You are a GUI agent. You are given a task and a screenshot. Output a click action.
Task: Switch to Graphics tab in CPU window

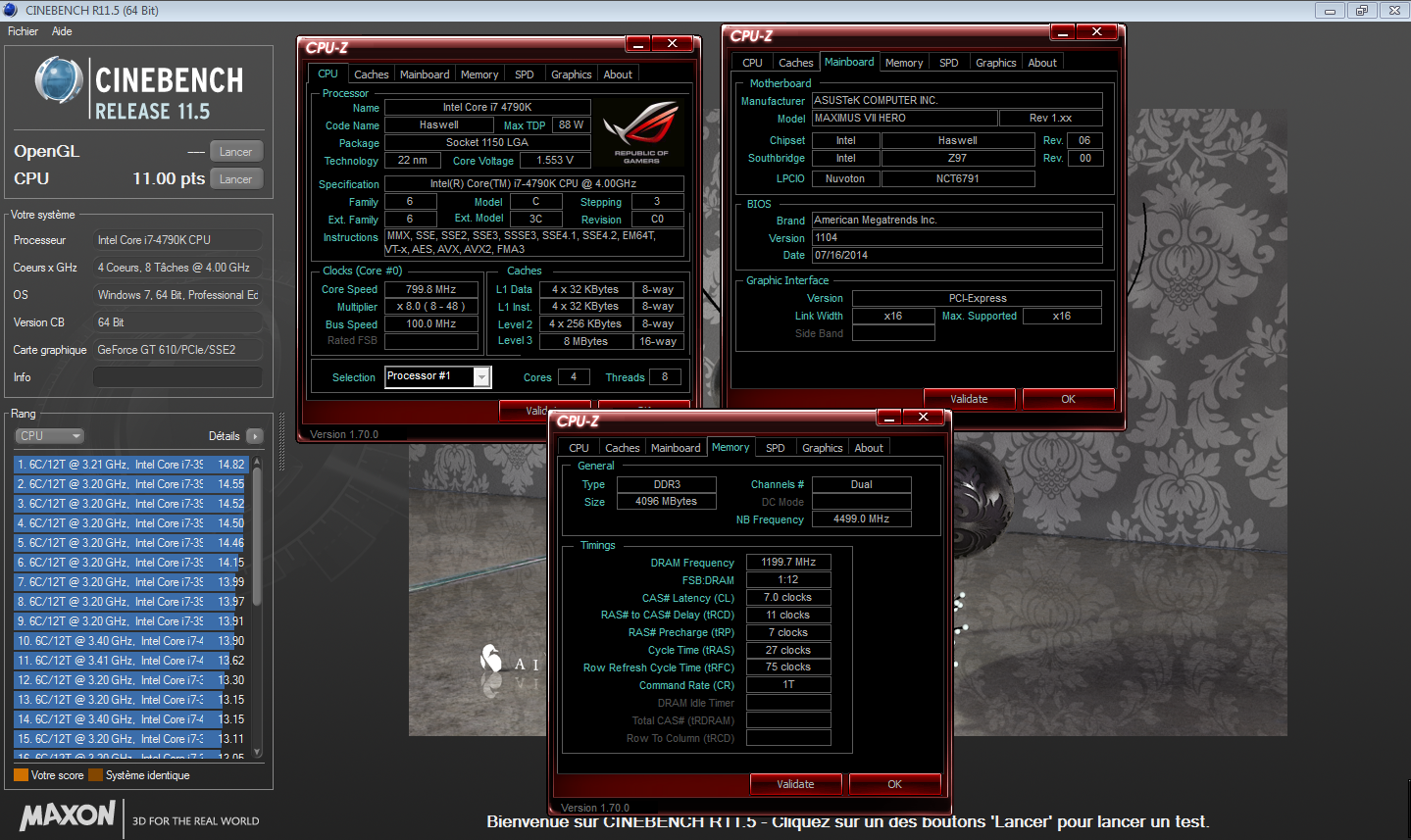click(571, 74)
